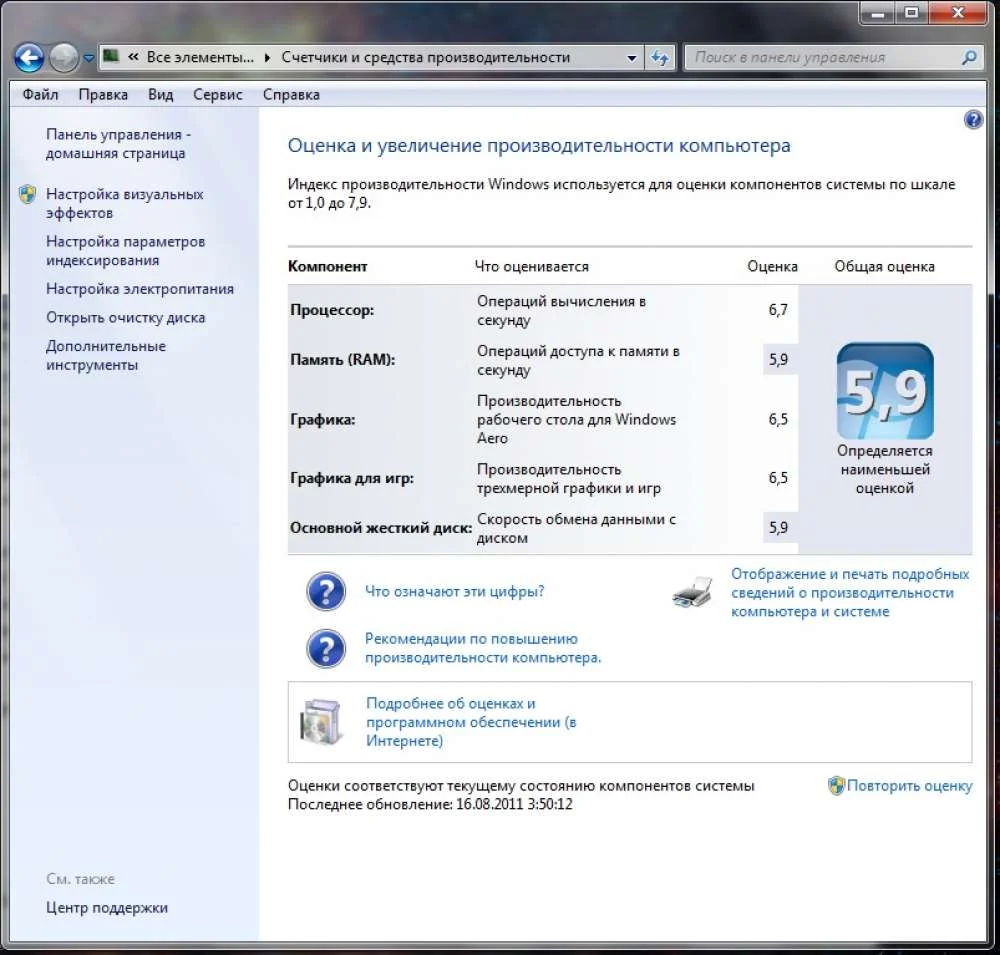Maximize the window

pos(912,13)
